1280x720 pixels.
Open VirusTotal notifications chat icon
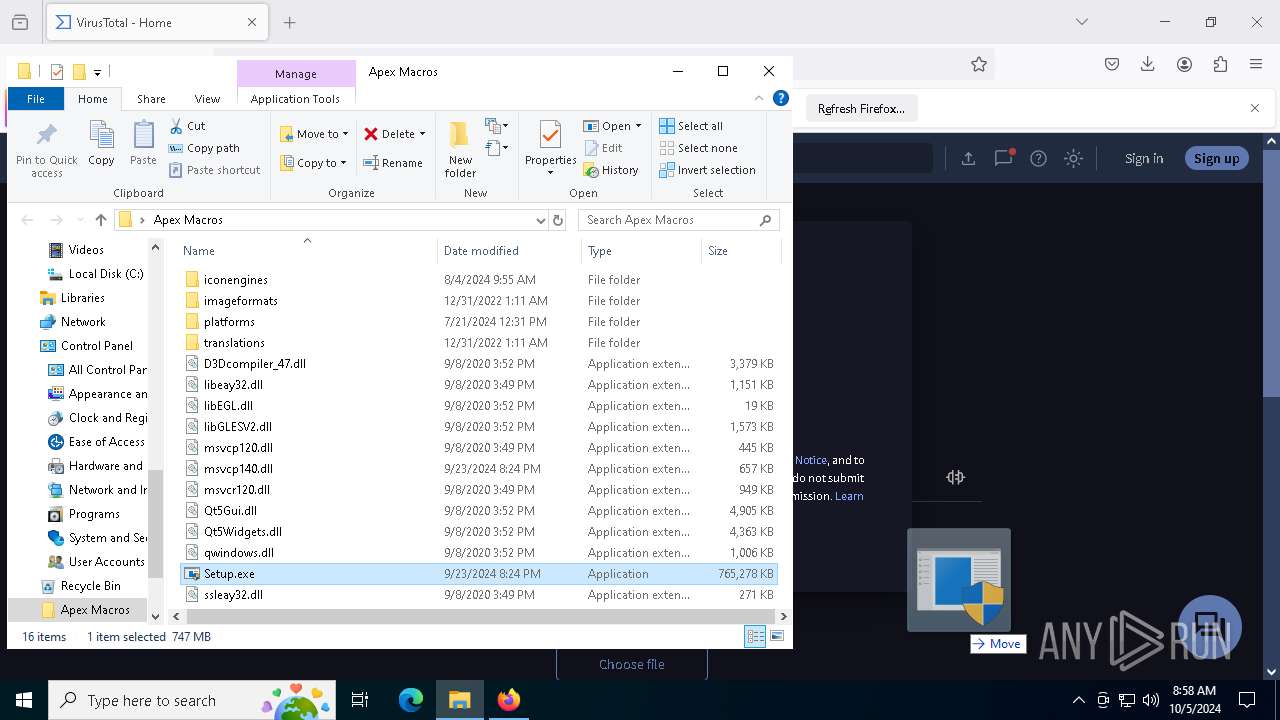(x=1004, y=158)
